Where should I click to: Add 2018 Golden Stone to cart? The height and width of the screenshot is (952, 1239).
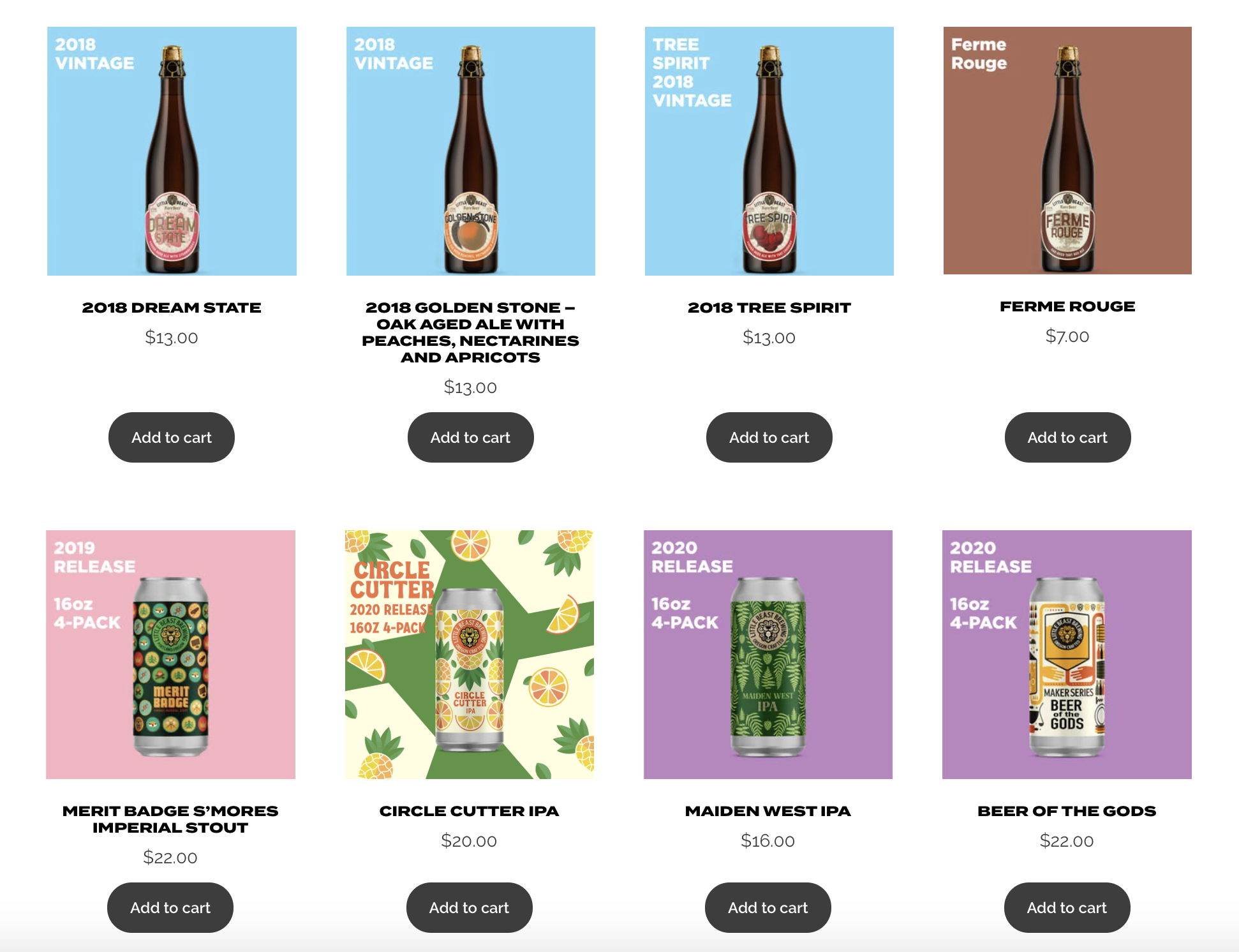[x=471, y=438]
